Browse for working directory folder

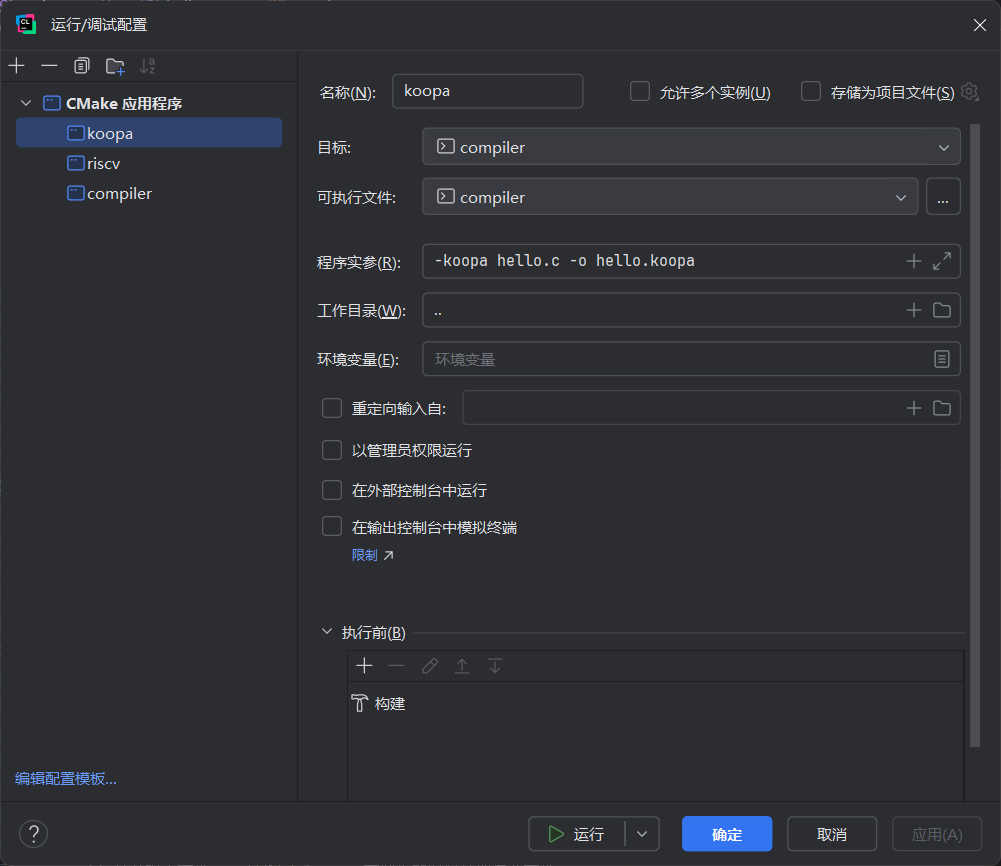click(941, 310)
